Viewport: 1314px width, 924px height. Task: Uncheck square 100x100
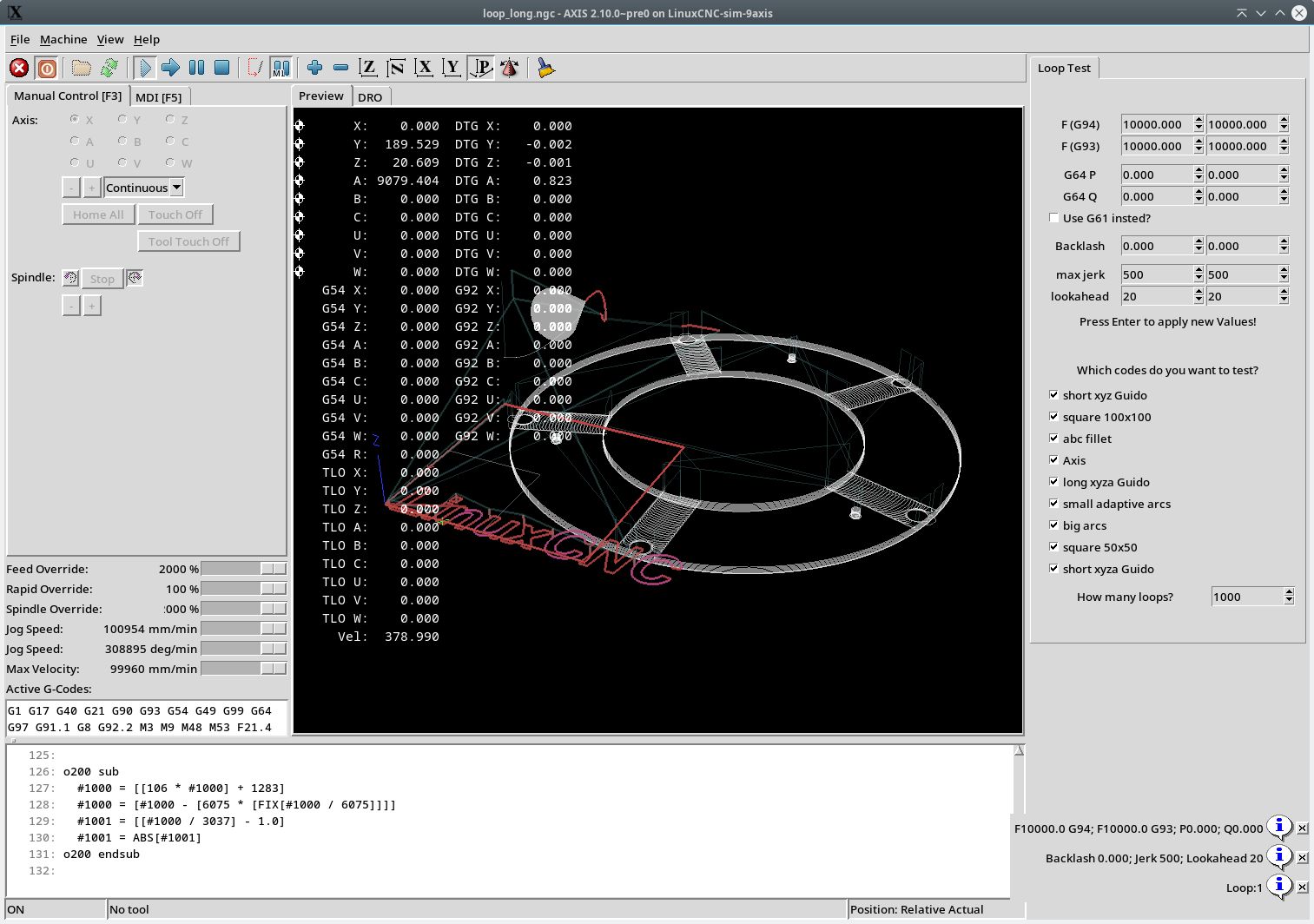tap(1053, 417)
